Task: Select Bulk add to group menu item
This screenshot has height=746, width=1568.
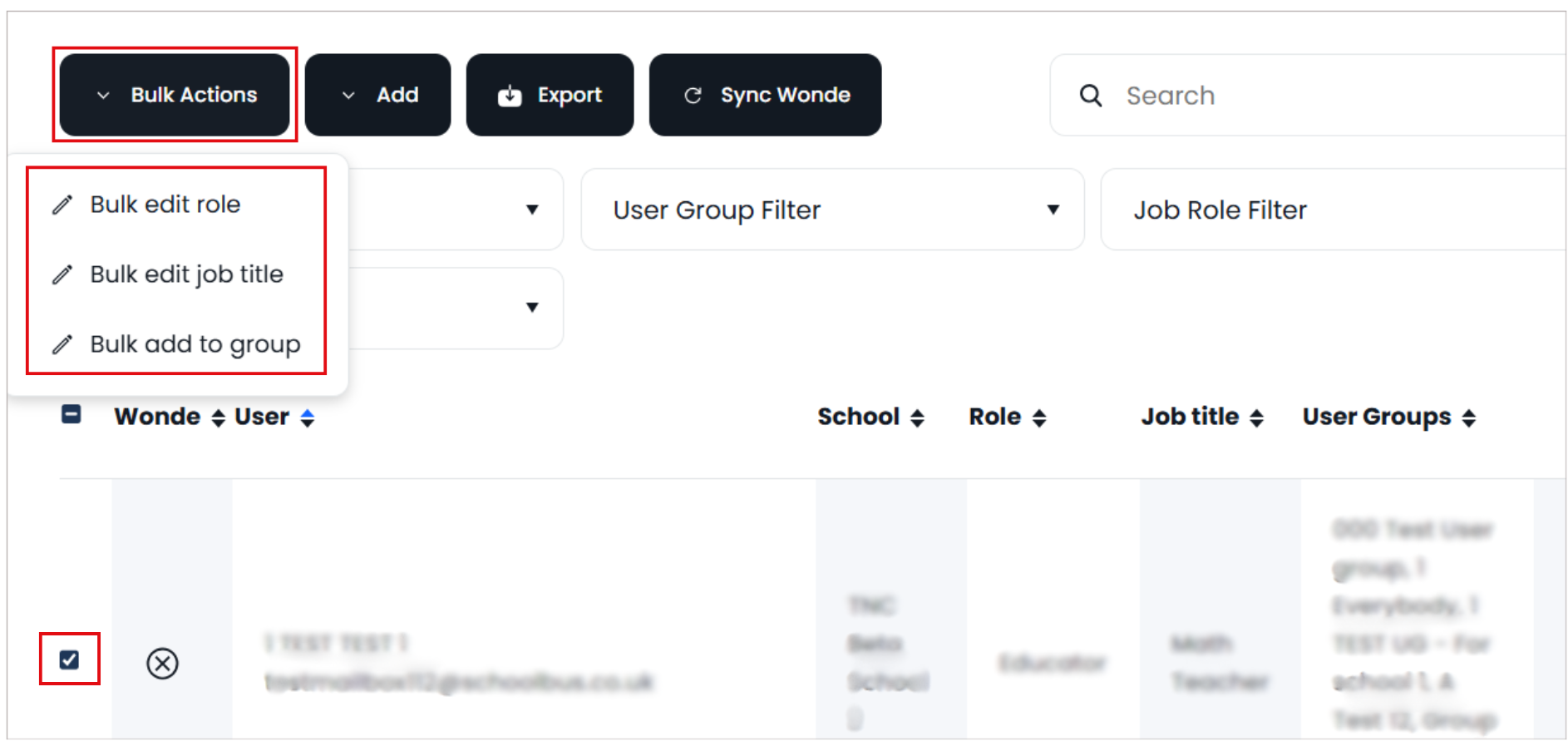Action: pyautogui.click(x=176, y=343)
